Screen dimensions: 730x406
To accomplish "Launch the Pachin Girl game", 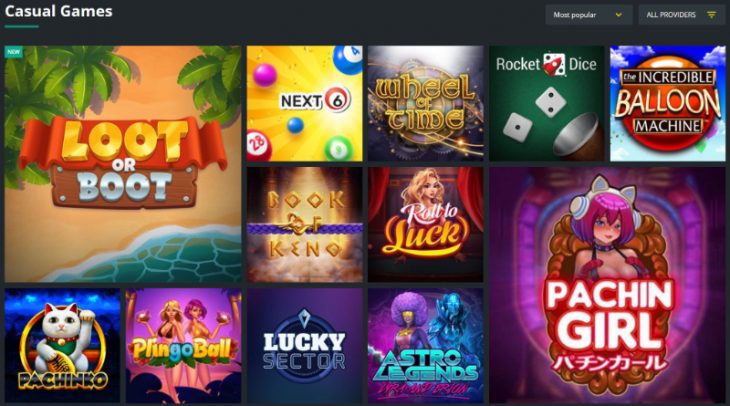I will click(x=607, y=285).
